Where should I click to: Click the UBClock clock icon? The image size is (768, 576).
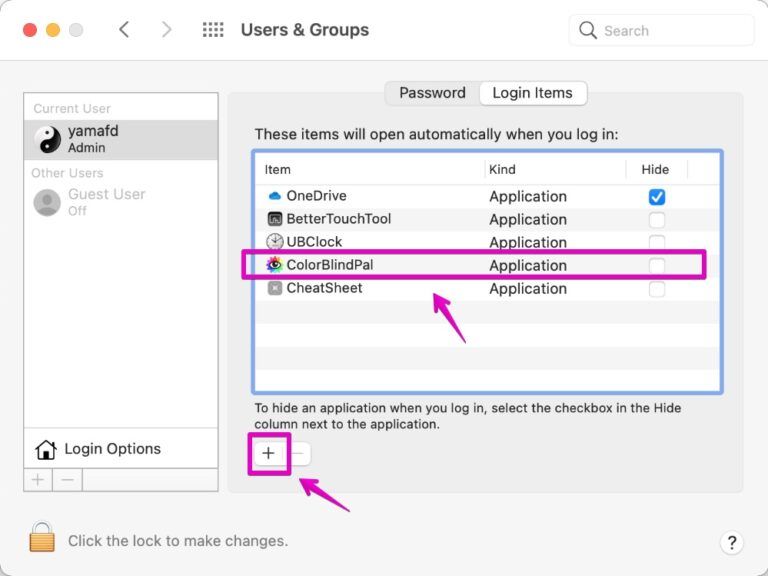(275, 242)
